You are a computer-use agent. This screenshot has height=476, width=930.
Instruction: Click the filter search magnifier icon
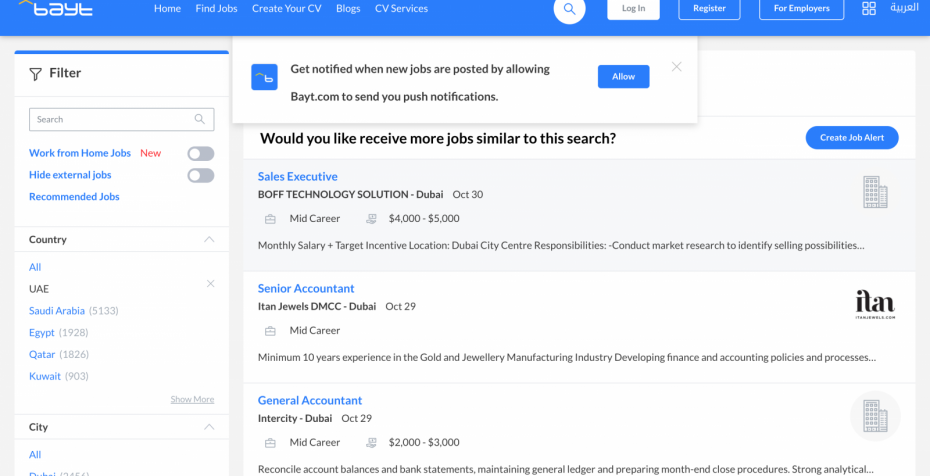[x=200, y=119]
